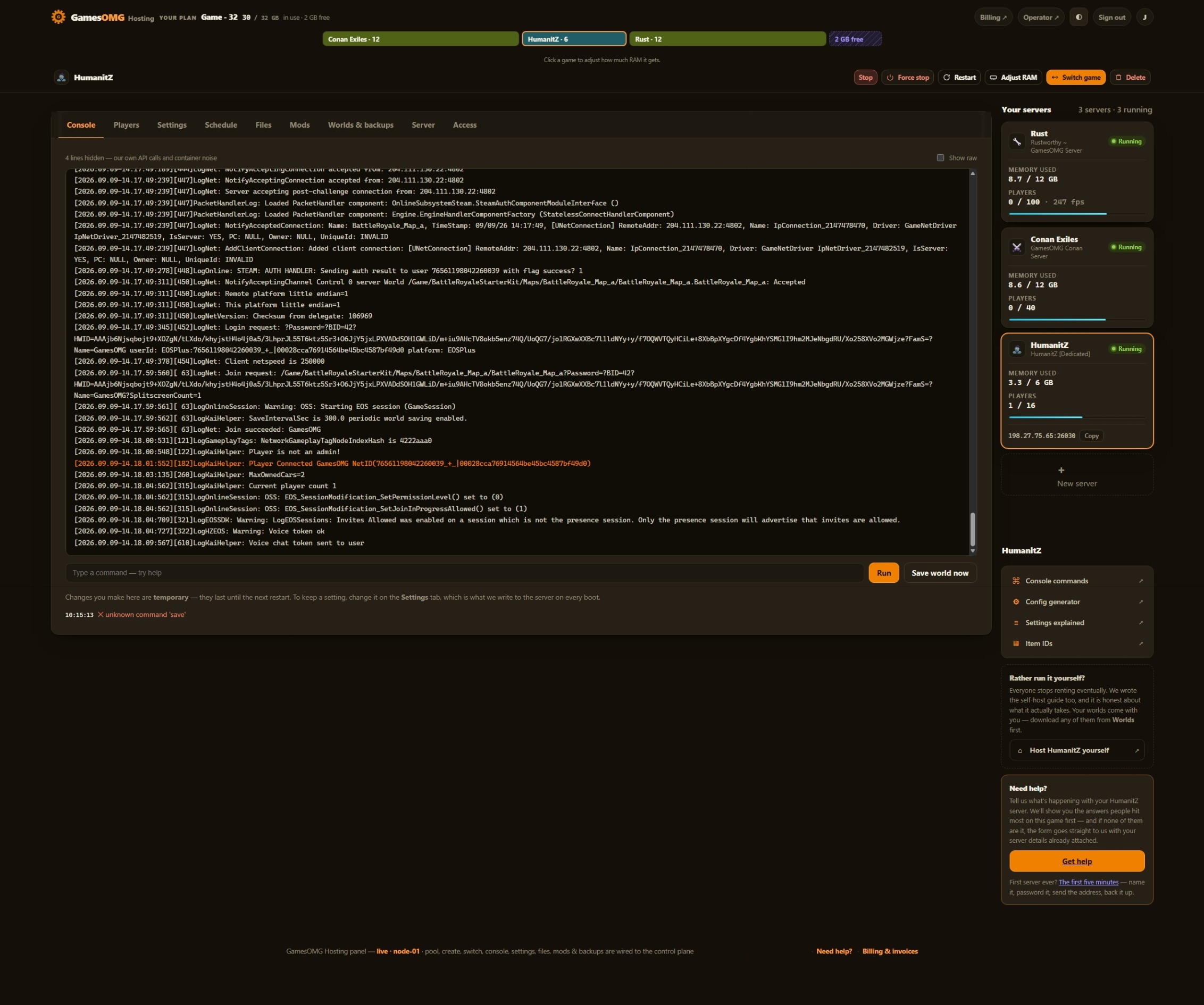The image size is (1204, 1005).
Task: Switch to the Settings tab
Action: [x=172, y=125]
